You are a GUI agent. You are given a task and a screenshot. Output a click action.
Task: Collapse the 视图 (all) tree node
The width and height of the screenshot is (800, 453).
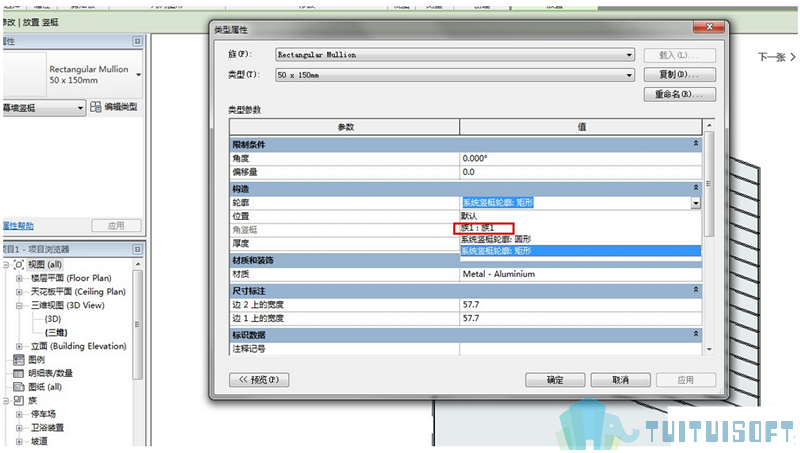pyautogui.click(x=6, y=265)
